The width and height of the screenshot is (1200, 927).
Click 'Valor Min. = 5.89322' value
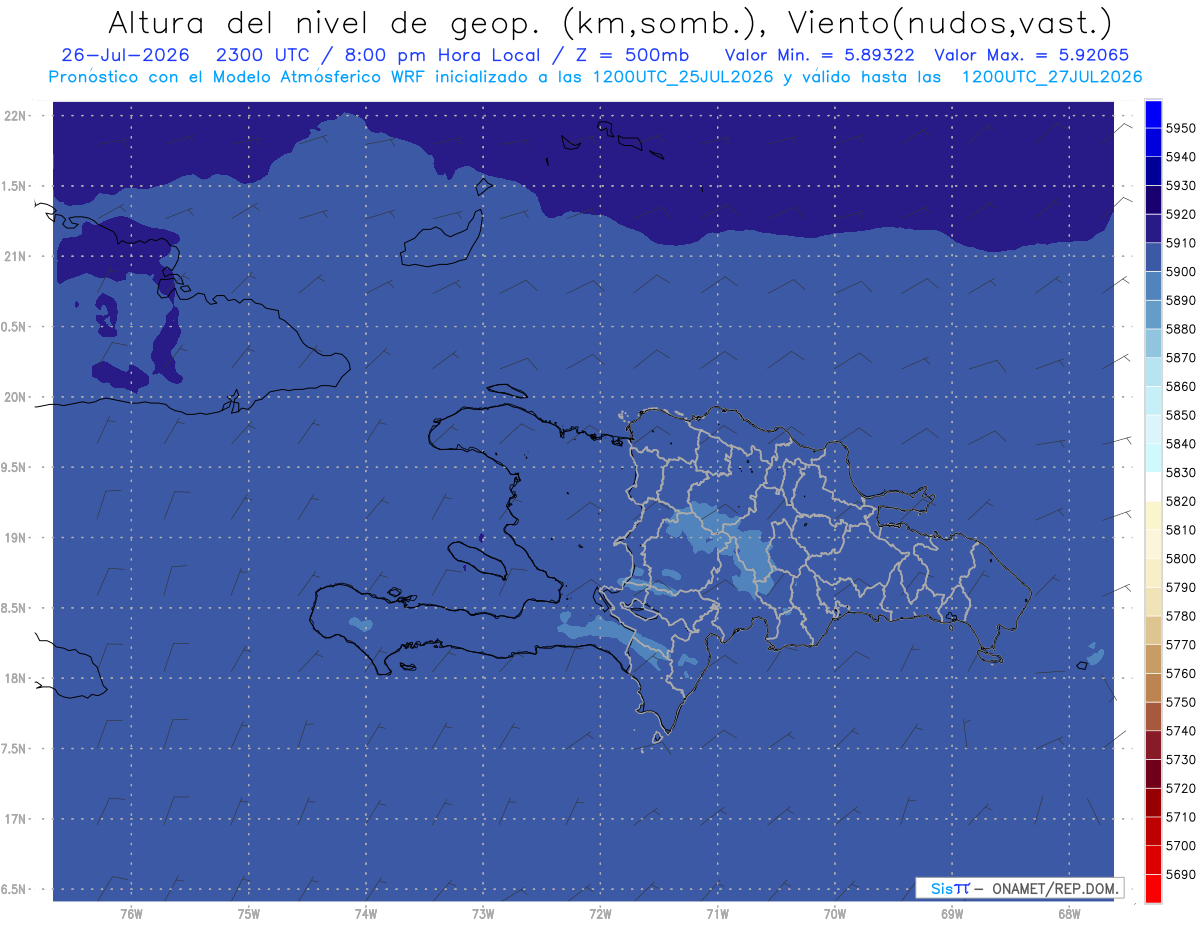819,55
